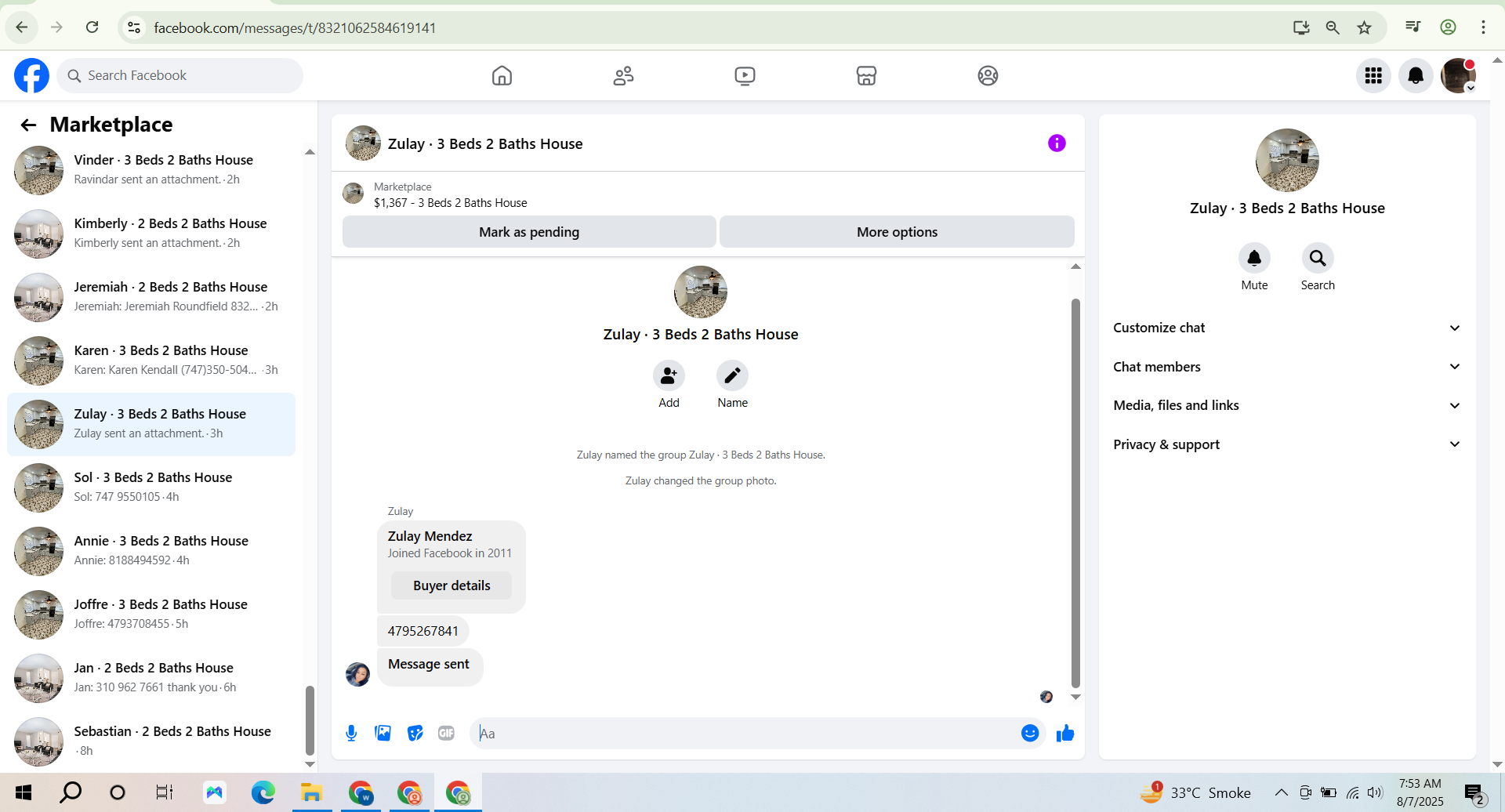Screen dimensions: 1505x812
Task: Open the Facebook Home feed icon
Action: (x=502, y=75)
